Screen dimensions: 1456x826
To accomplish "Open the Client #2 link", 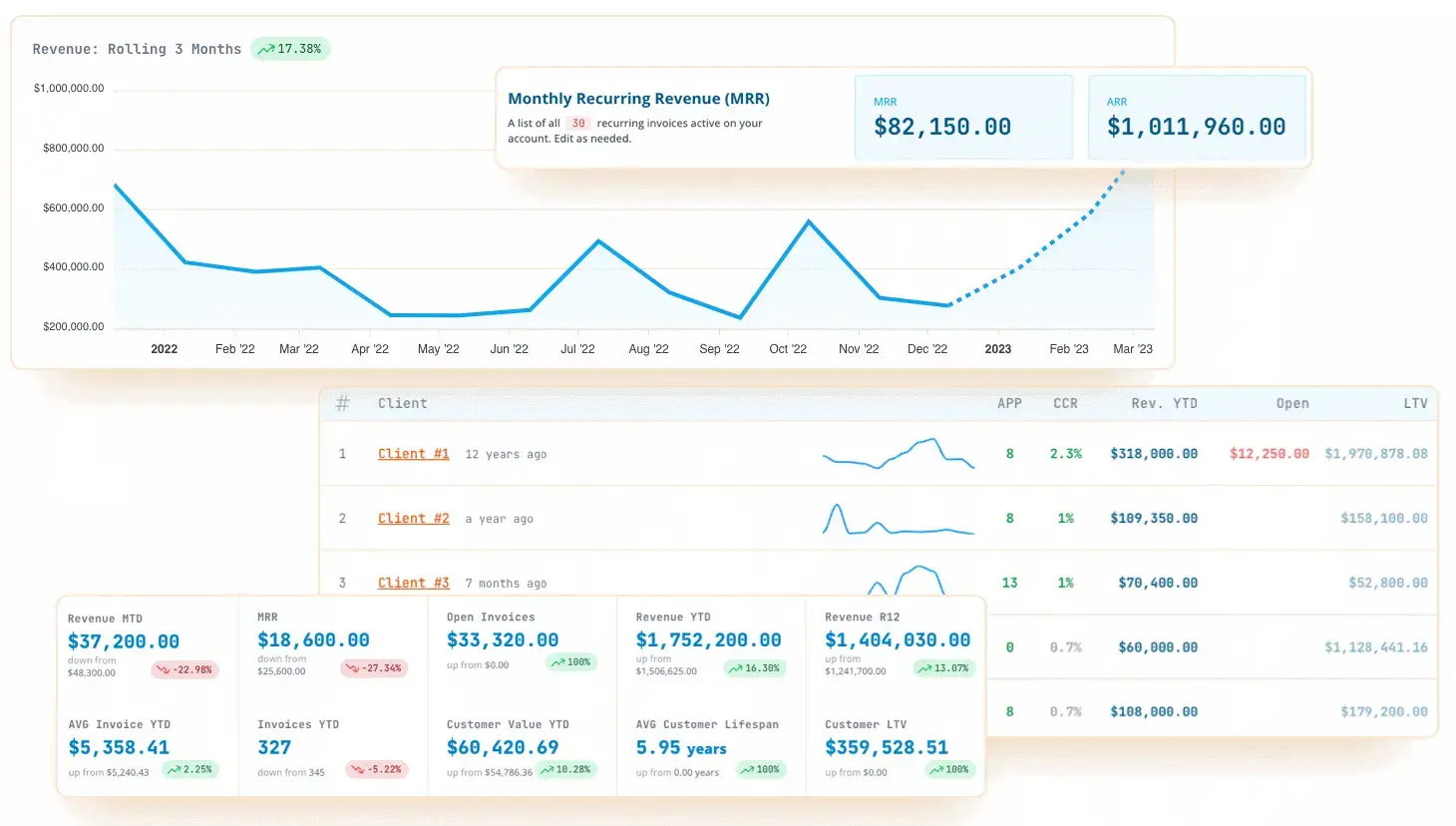I will [413, 519].
